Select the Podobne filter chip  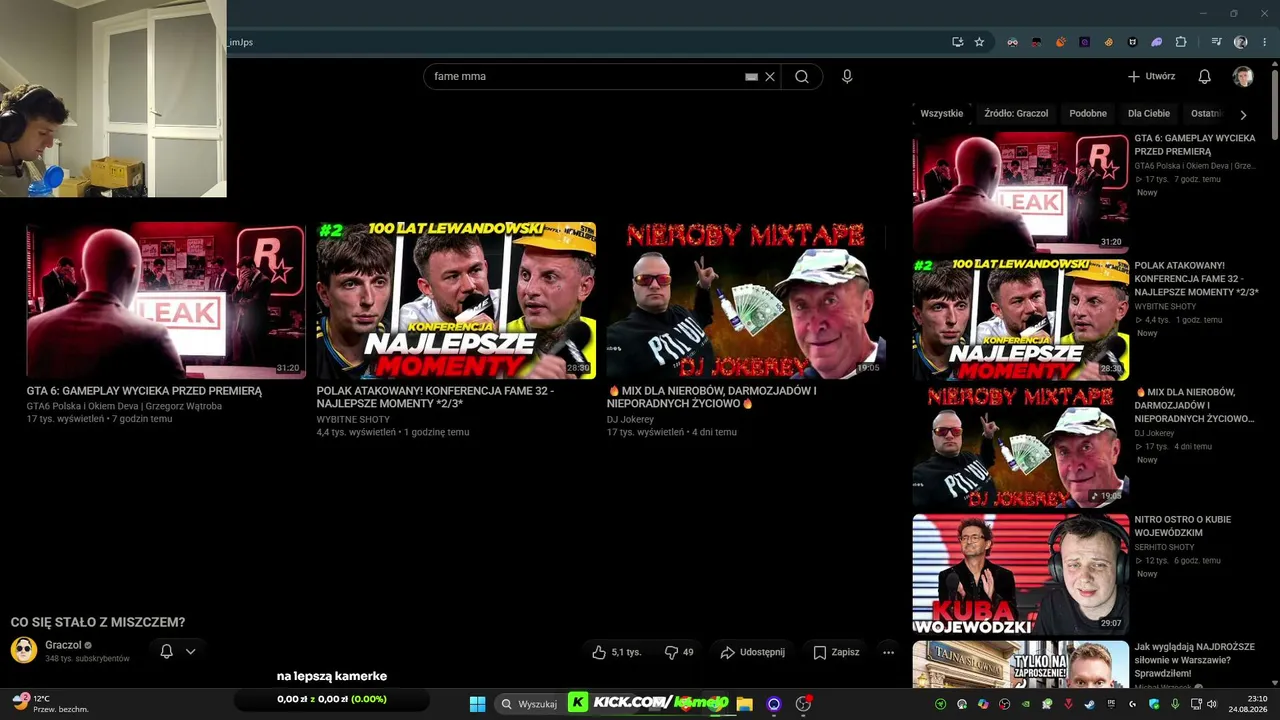coord(1088,114)
